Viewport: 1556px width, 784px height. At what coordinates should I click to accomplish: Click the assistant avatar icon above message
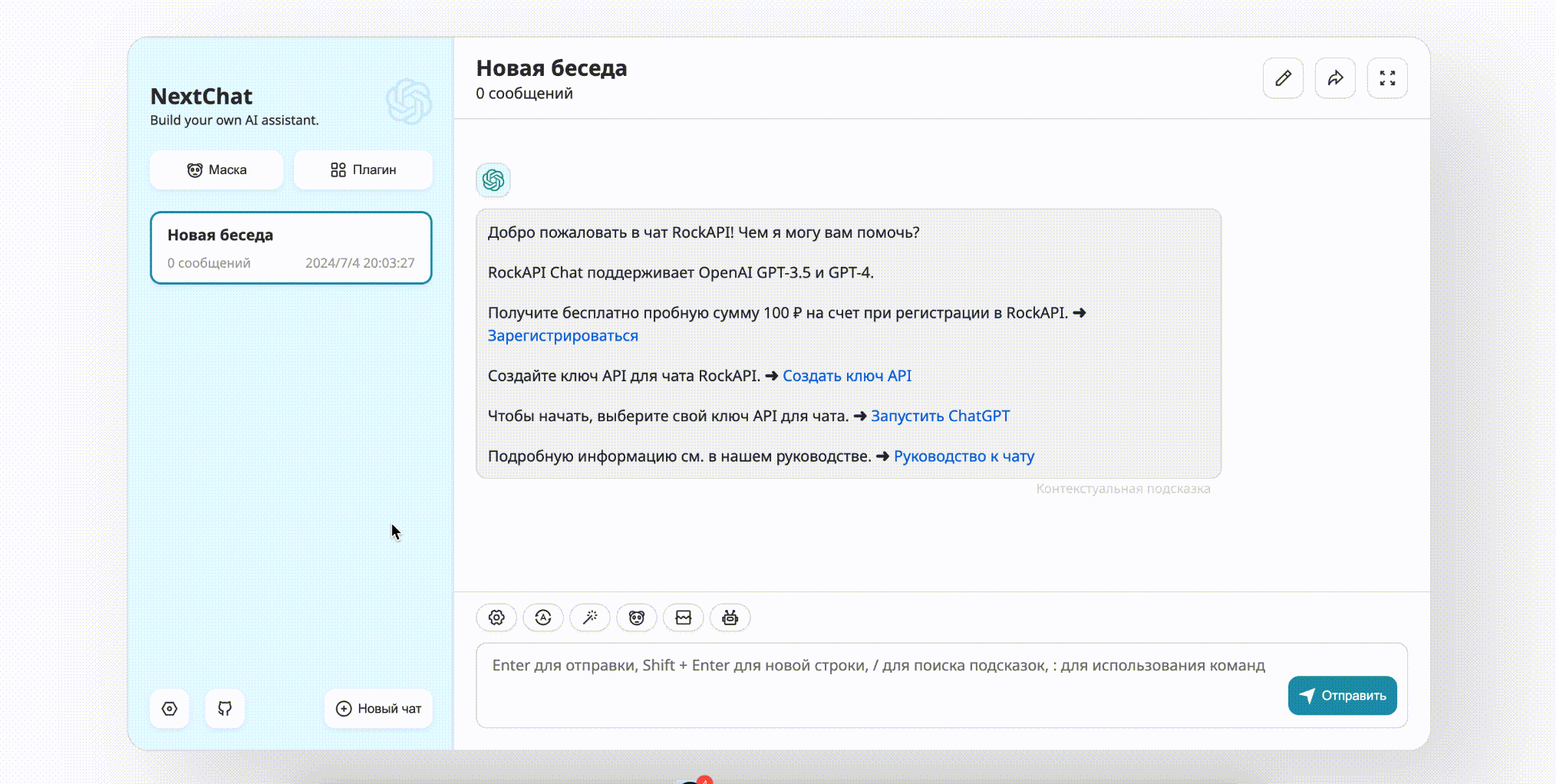tap(493, 180)
